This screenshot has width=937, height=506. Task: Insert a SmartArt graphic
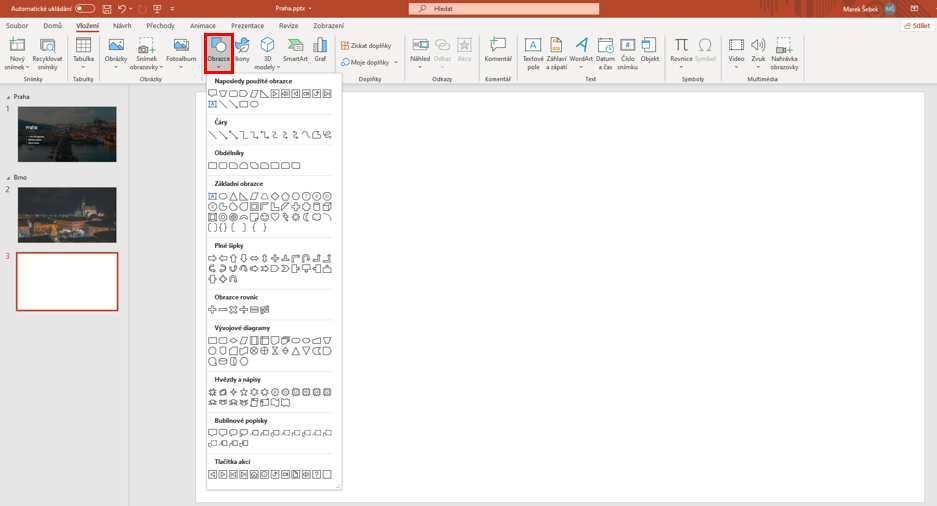295,50
